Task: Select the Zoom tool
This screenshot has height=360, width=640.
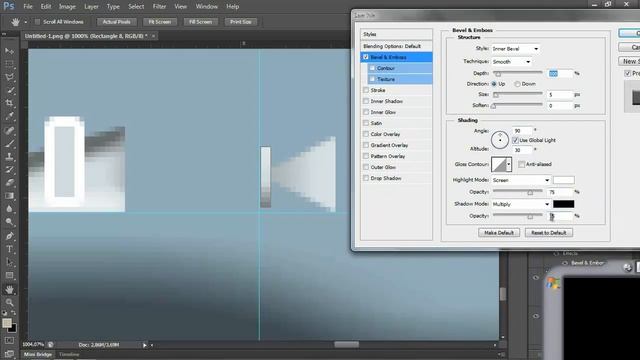Action: coord(9,302)
